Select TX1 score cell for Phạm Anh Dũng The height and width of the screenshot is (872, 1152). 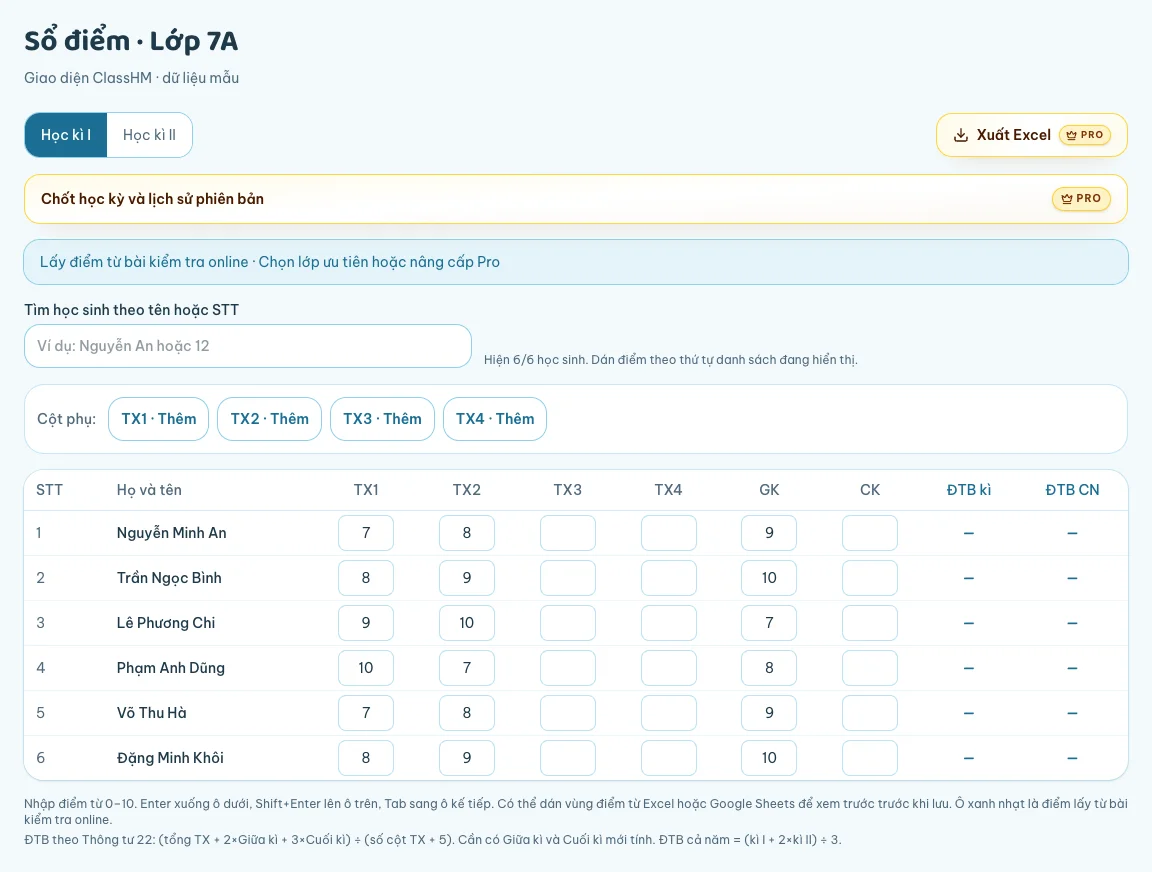(366, 668)
